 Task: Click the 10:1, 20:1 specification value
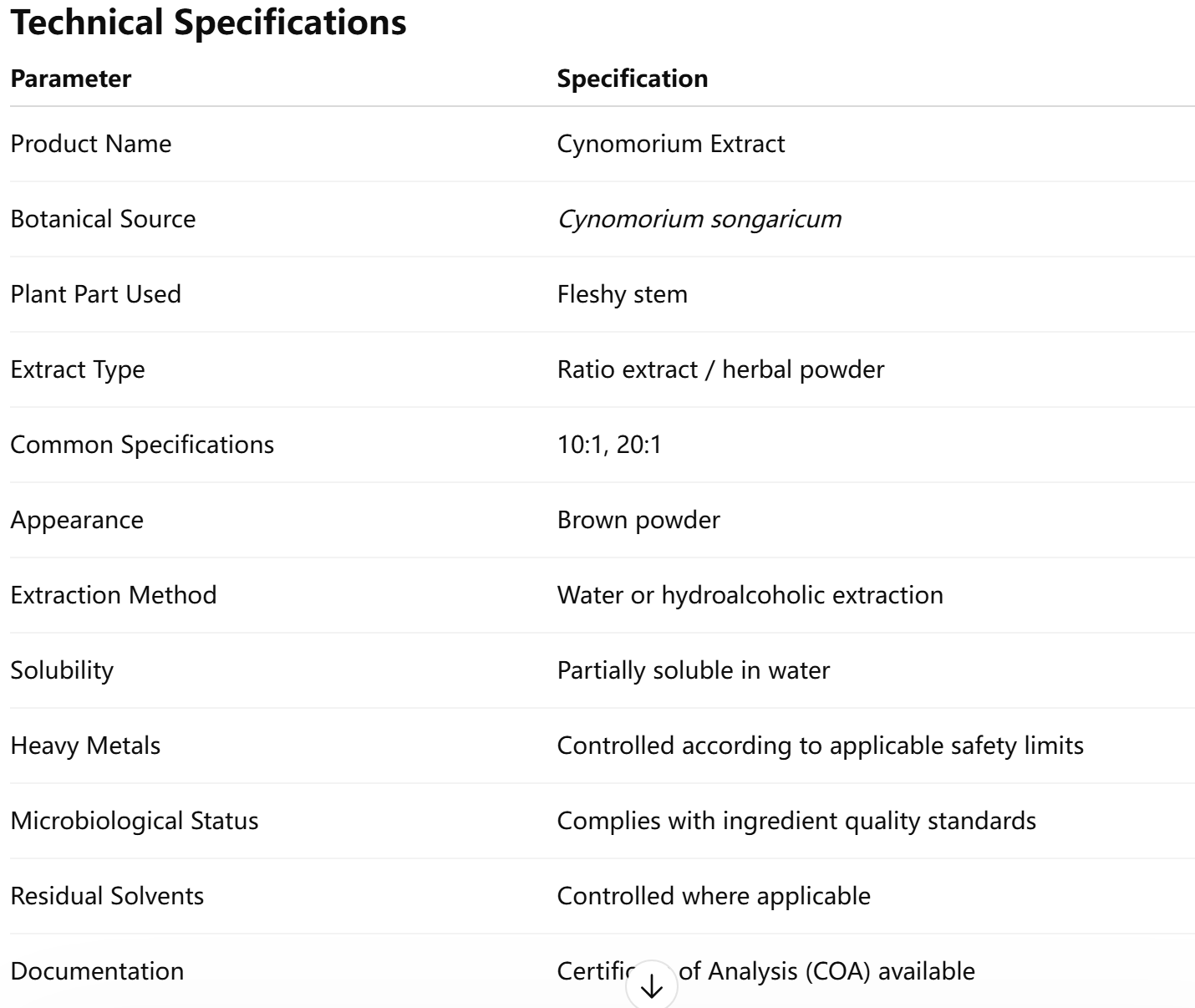click(x=609, y=445)
